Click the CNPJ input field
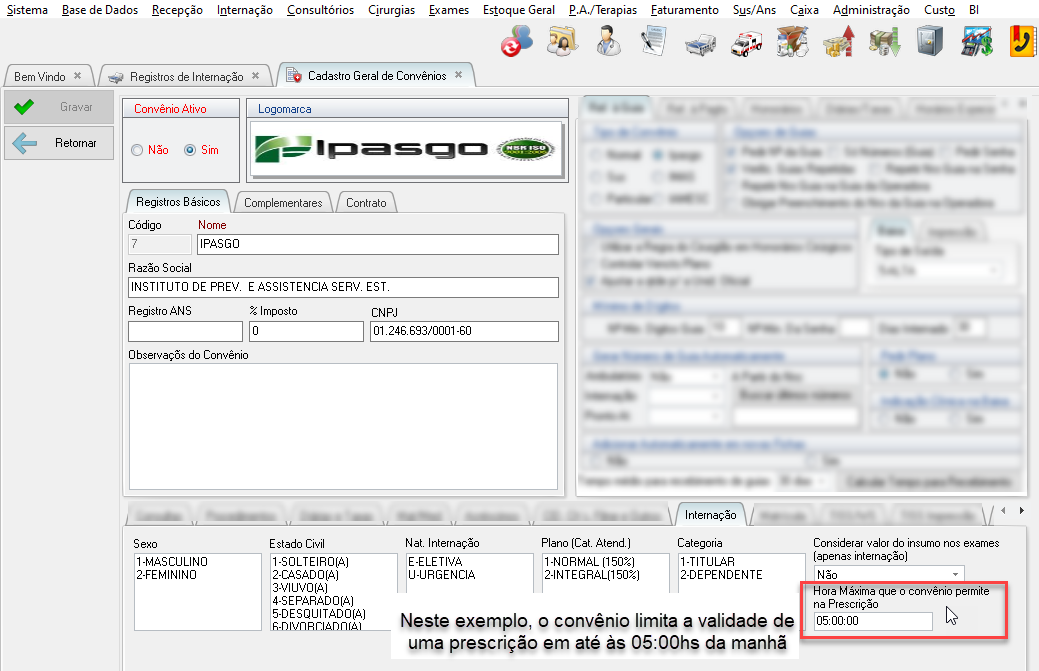Image resolution: width=1039 pixels, height=671 pixels. pyautogui.click(x=463, y=331)
